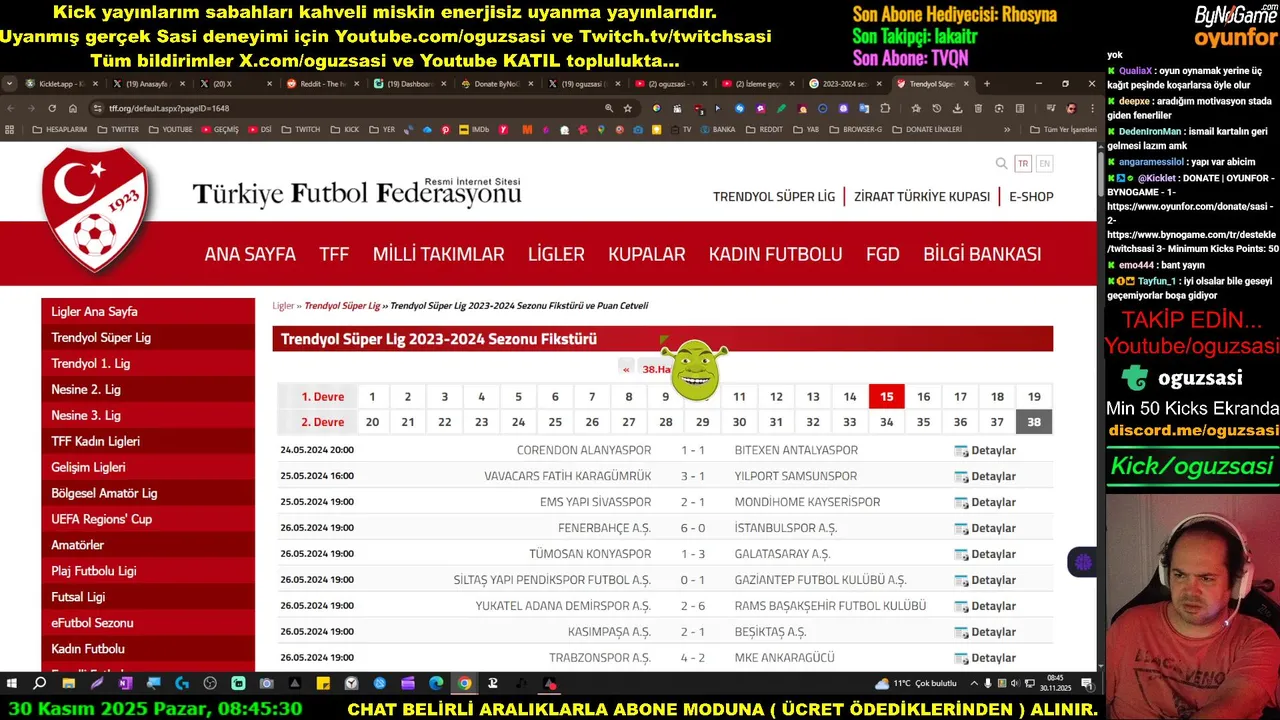Open OneNote from the taskbar

pos(125,683)
